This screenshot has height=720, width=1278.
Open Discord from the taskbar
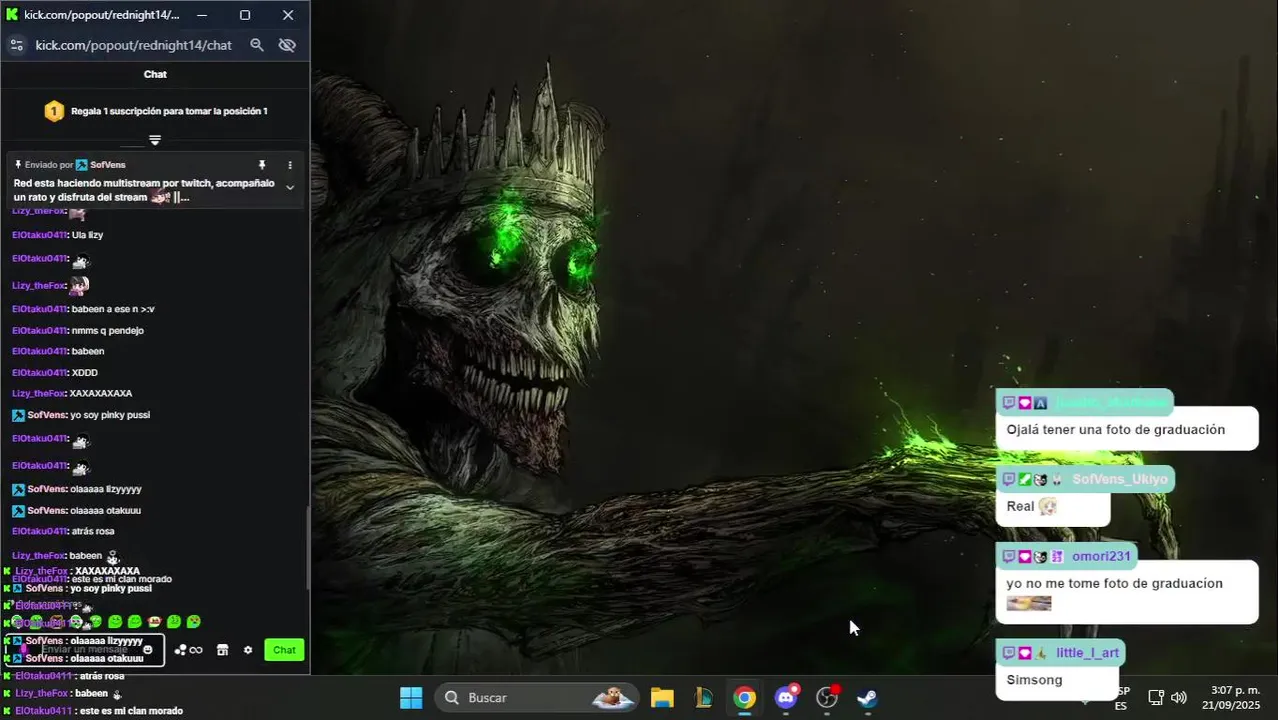pos(786,698)
